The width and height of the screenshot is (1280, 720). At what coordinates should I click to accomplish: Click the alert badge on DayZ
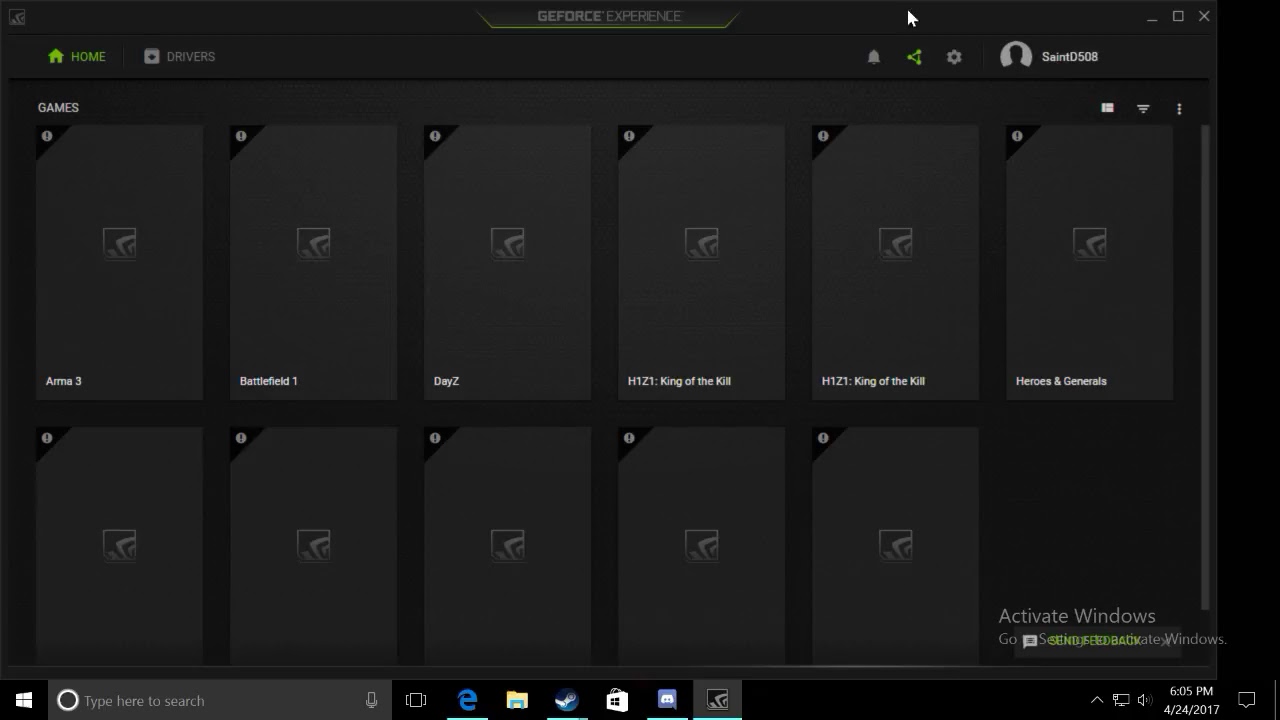click(434, 136)
